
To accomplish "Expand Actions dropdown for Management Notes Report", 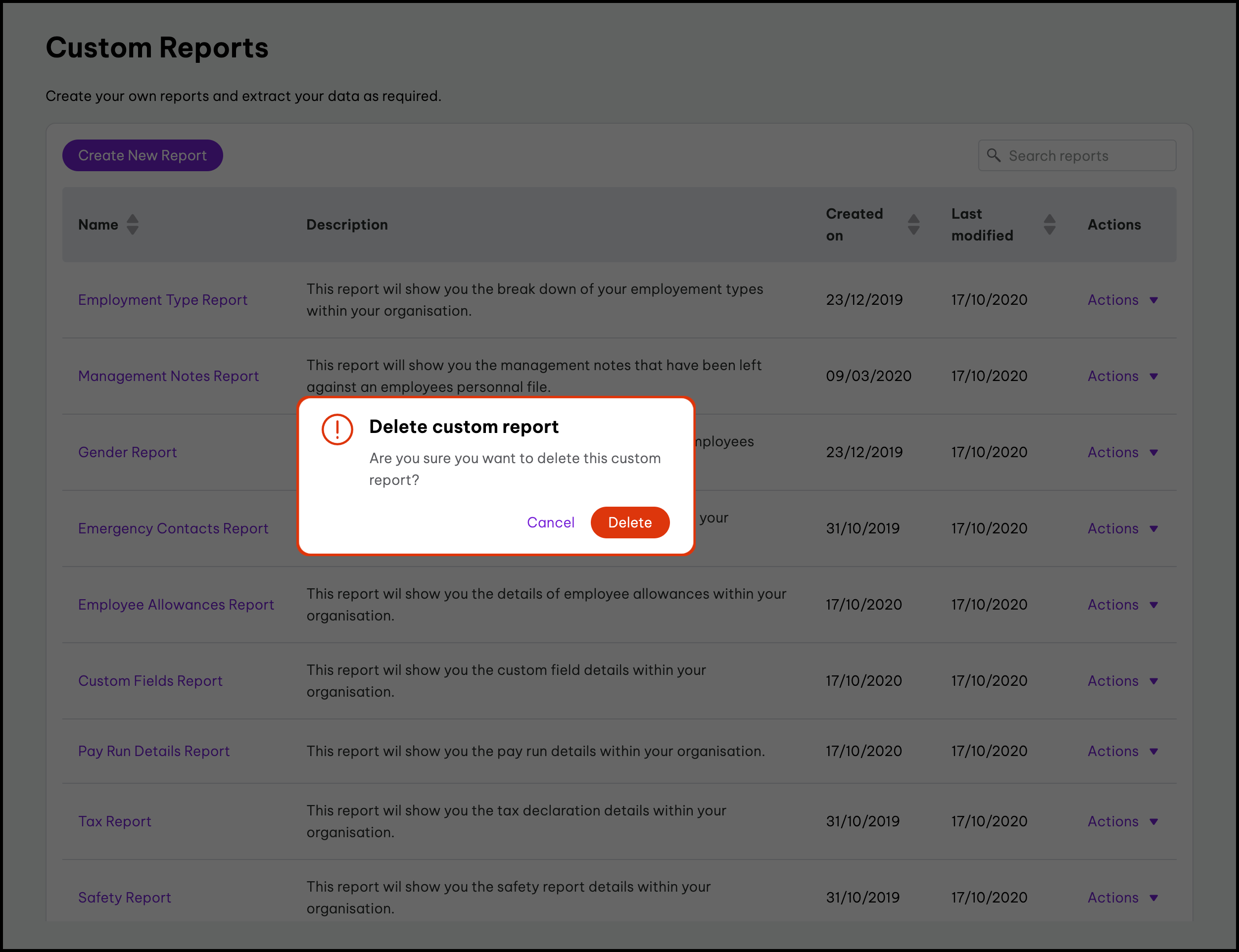I will tap(1122, 376).
